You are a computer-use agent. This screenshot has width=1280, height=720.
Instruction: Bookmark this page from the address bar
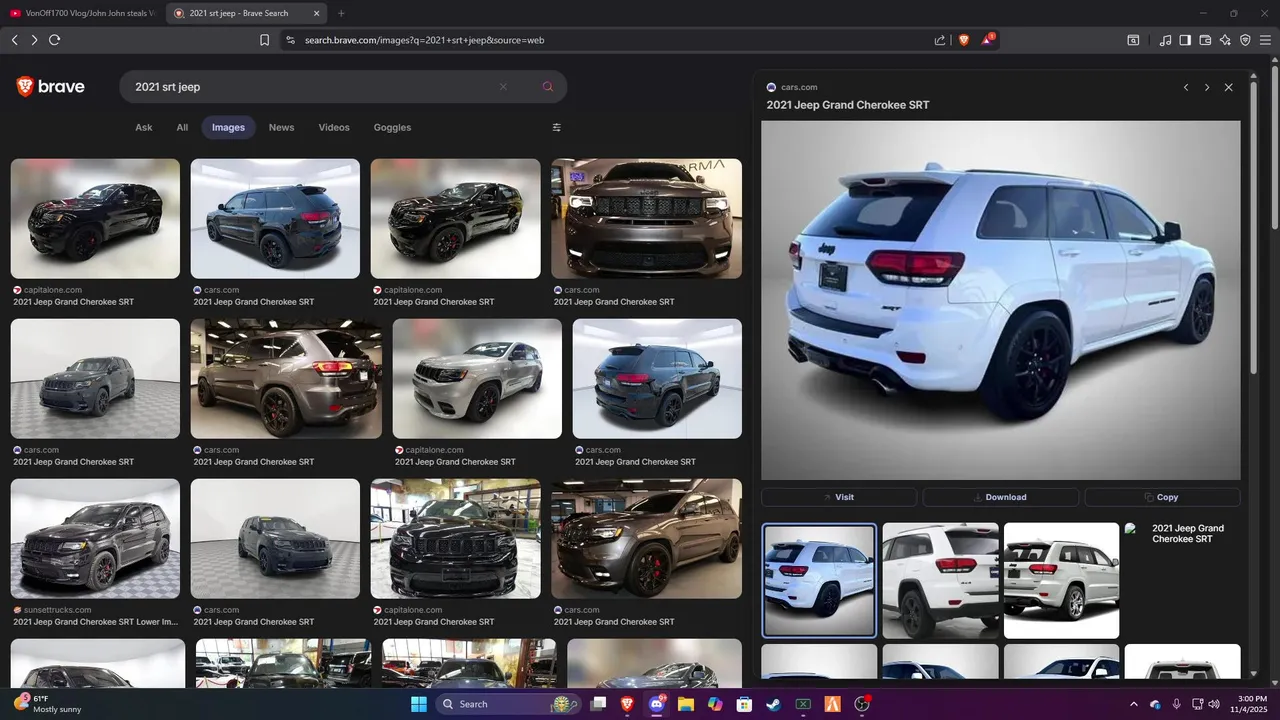tap(264, 40)
